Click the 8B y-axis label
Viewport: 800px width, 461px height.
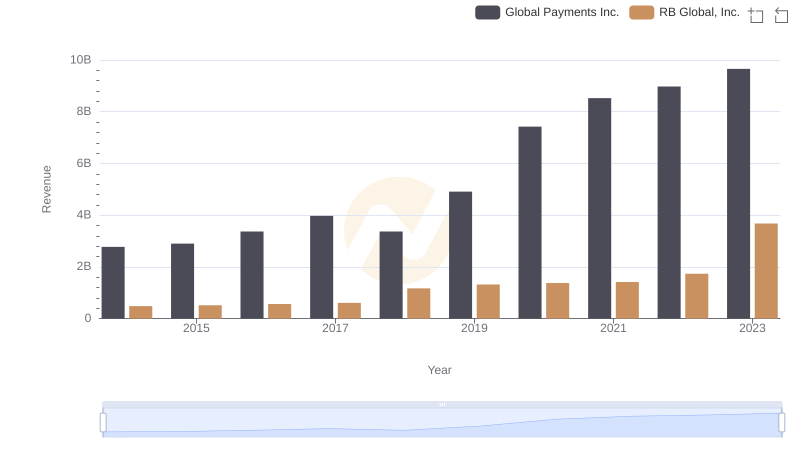[x=84, y=111]
